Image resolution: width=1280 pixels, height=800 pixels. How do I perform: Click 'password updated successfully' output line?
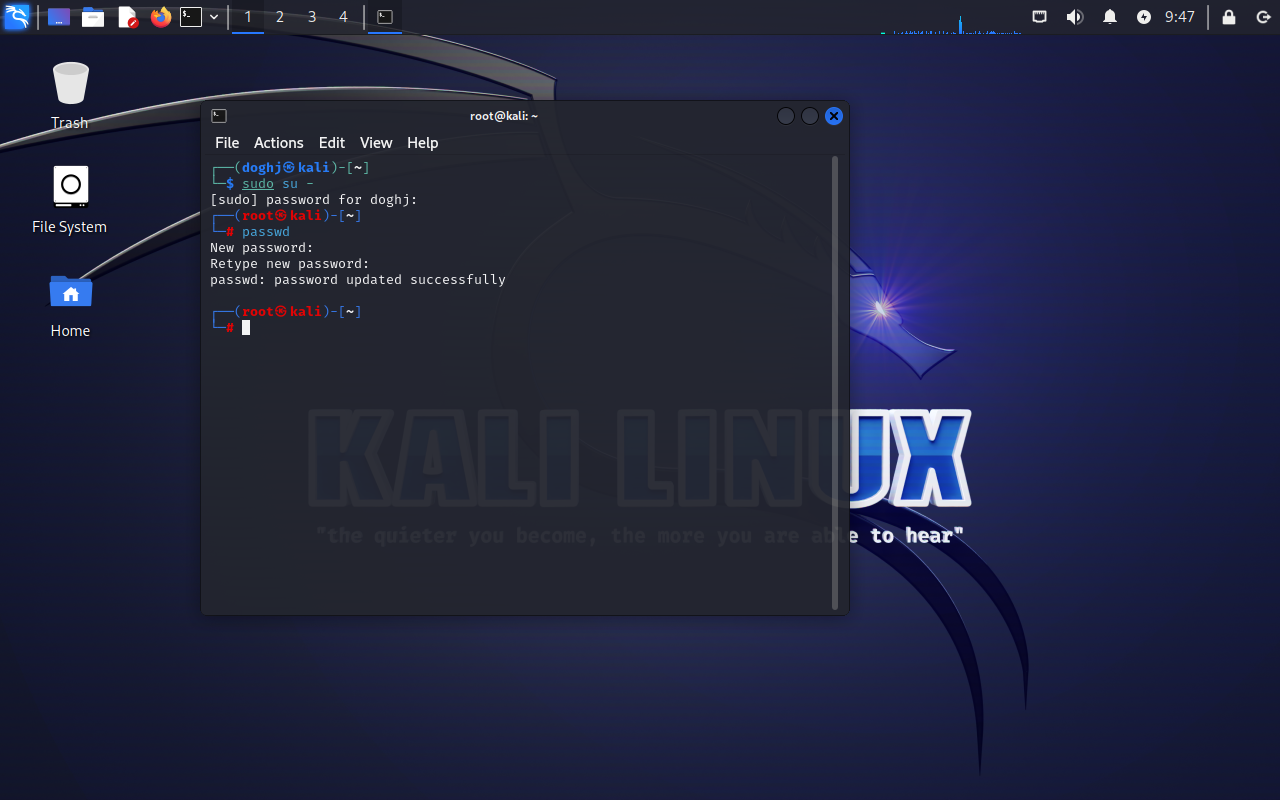[x=358, y=280]
